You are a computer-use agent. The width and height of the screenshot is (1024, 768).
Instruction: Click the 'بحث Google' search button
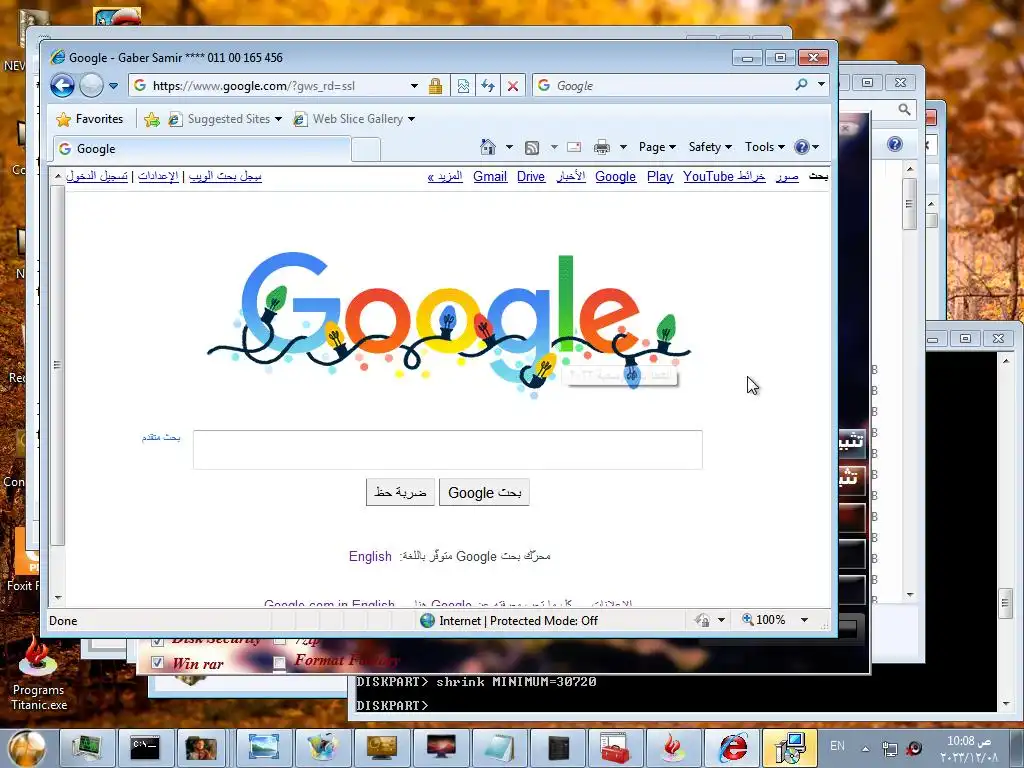tap(484, 492)
